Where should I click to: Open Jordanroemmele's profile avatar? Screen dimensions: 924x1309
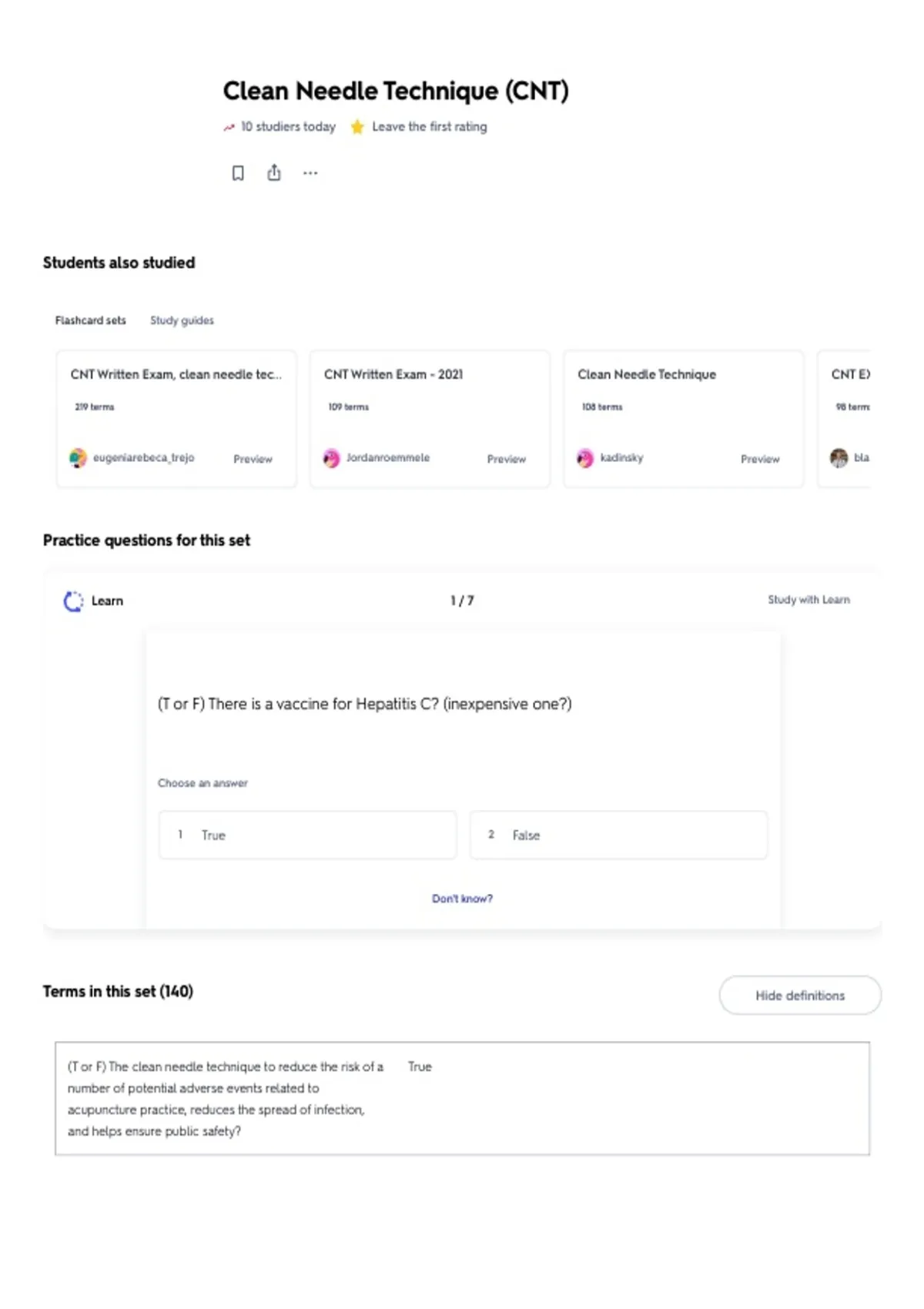pyautogui.click(x=331, y=458)
